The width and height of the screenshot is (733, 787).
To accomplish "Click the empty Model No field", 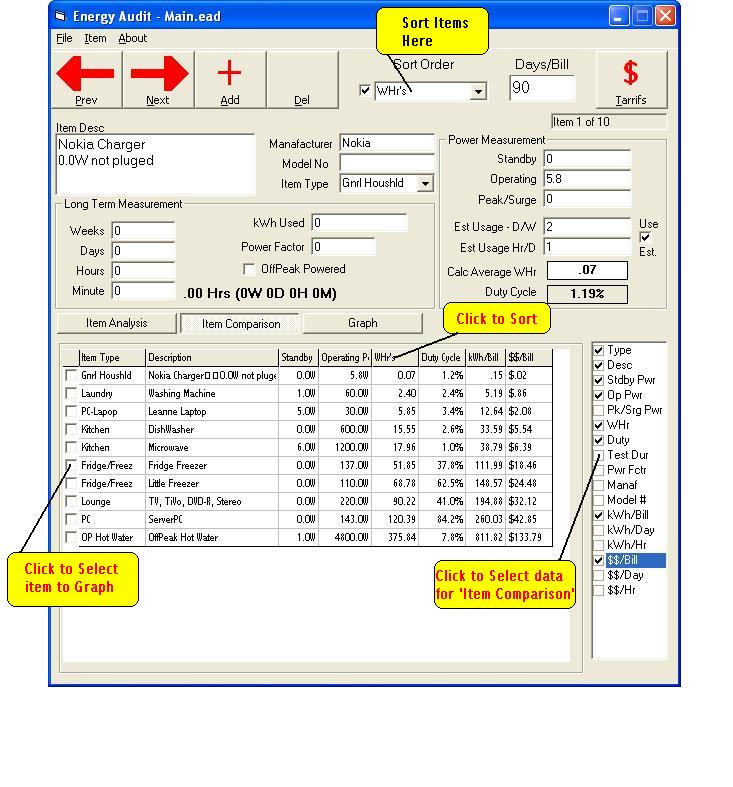I will (x=387, y=163).
